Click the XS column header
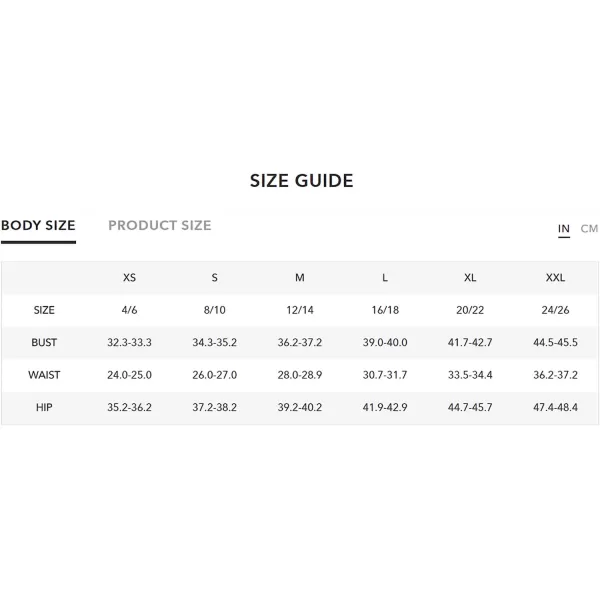The height and width of the screenshot is (600, 600). tap(129, 277)
